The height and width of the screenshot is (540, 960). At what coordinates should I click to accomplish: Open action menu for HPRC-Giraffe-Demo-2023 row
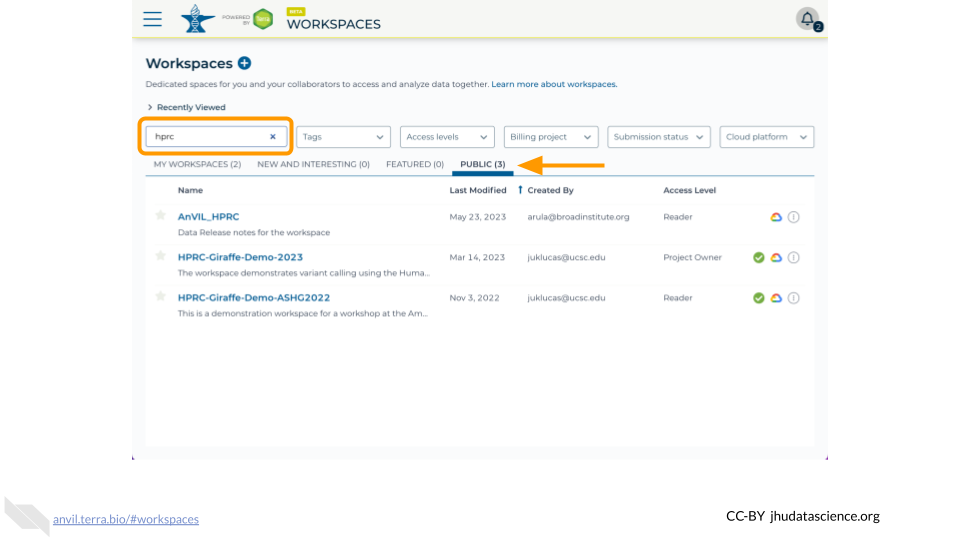click(793, 257)
